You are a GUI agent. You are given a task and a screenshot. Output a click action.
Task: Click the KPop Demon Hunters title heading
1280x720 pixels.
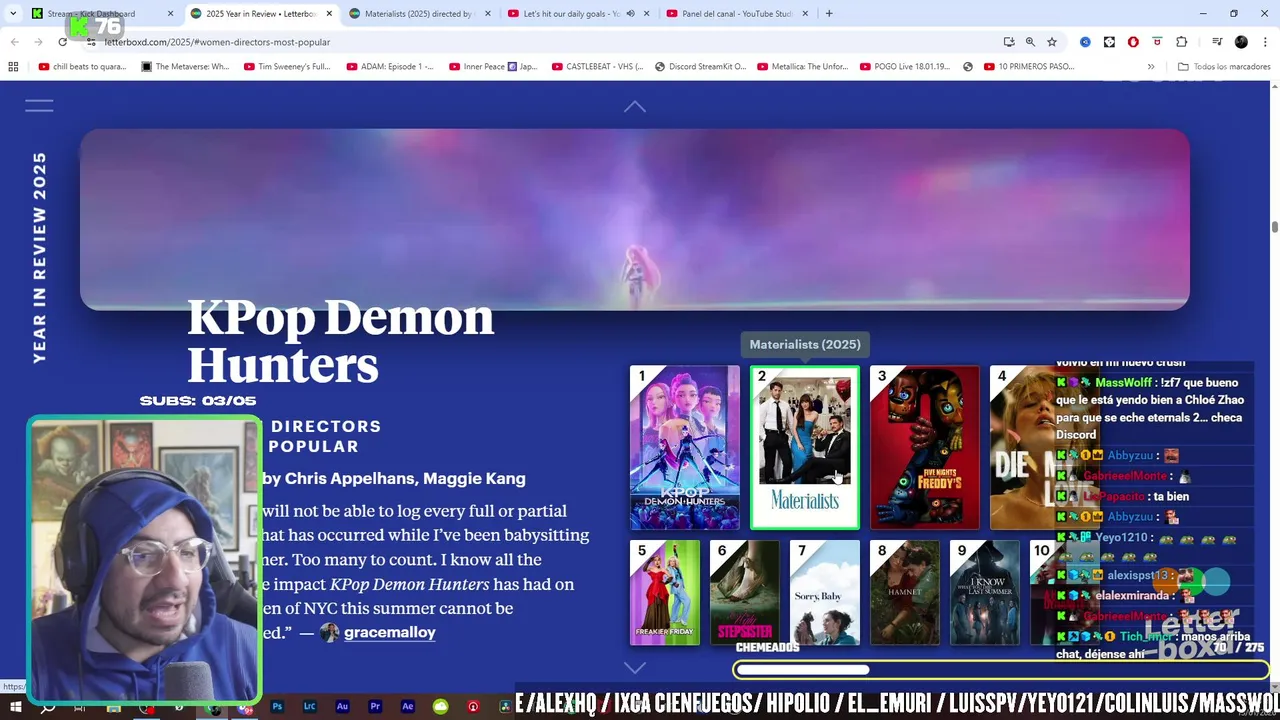[x=341, y=341]
